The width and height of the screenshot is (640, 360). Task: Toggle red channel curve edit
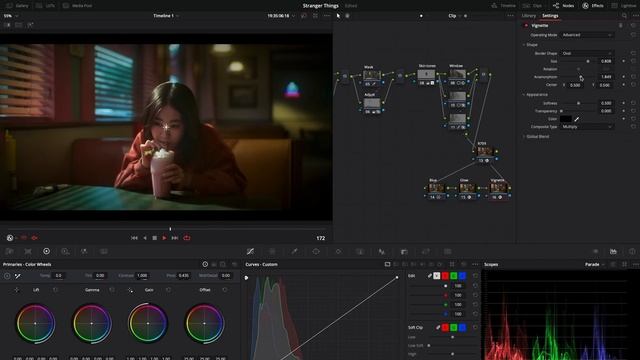(445, 276)
